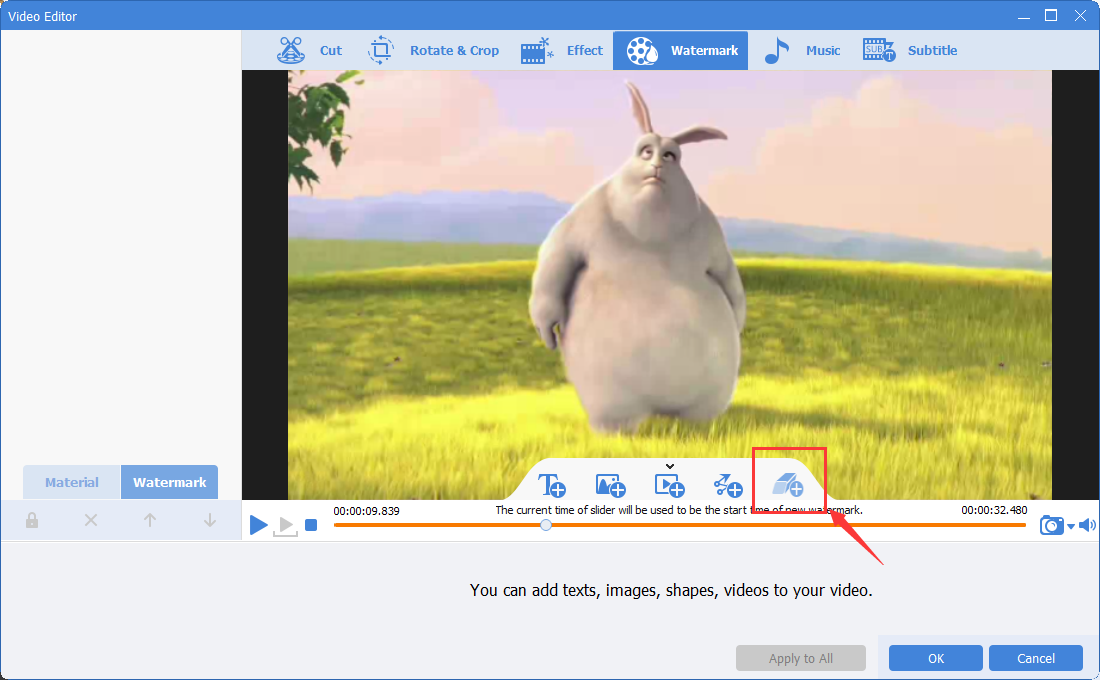Image resolution: width=1100 pixels, height=680 pixels.
Task: Move watermark down with the down arrow
Action: [x=210, y=520]
